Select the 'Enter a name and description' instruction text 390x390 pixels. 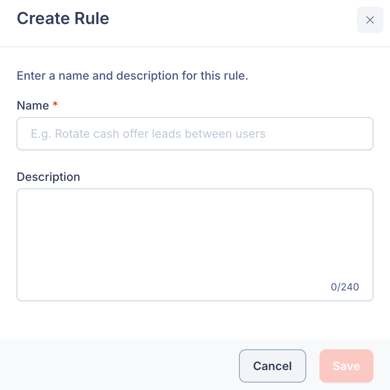[x=132, y=76]
